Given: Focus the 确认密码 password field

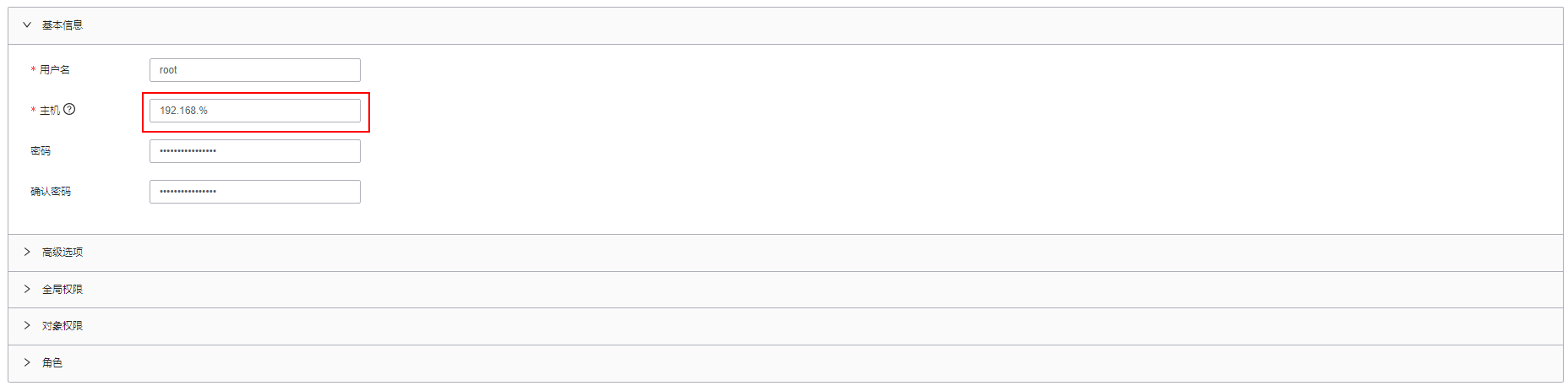Looking at the screenshot, I should point(254,192).
